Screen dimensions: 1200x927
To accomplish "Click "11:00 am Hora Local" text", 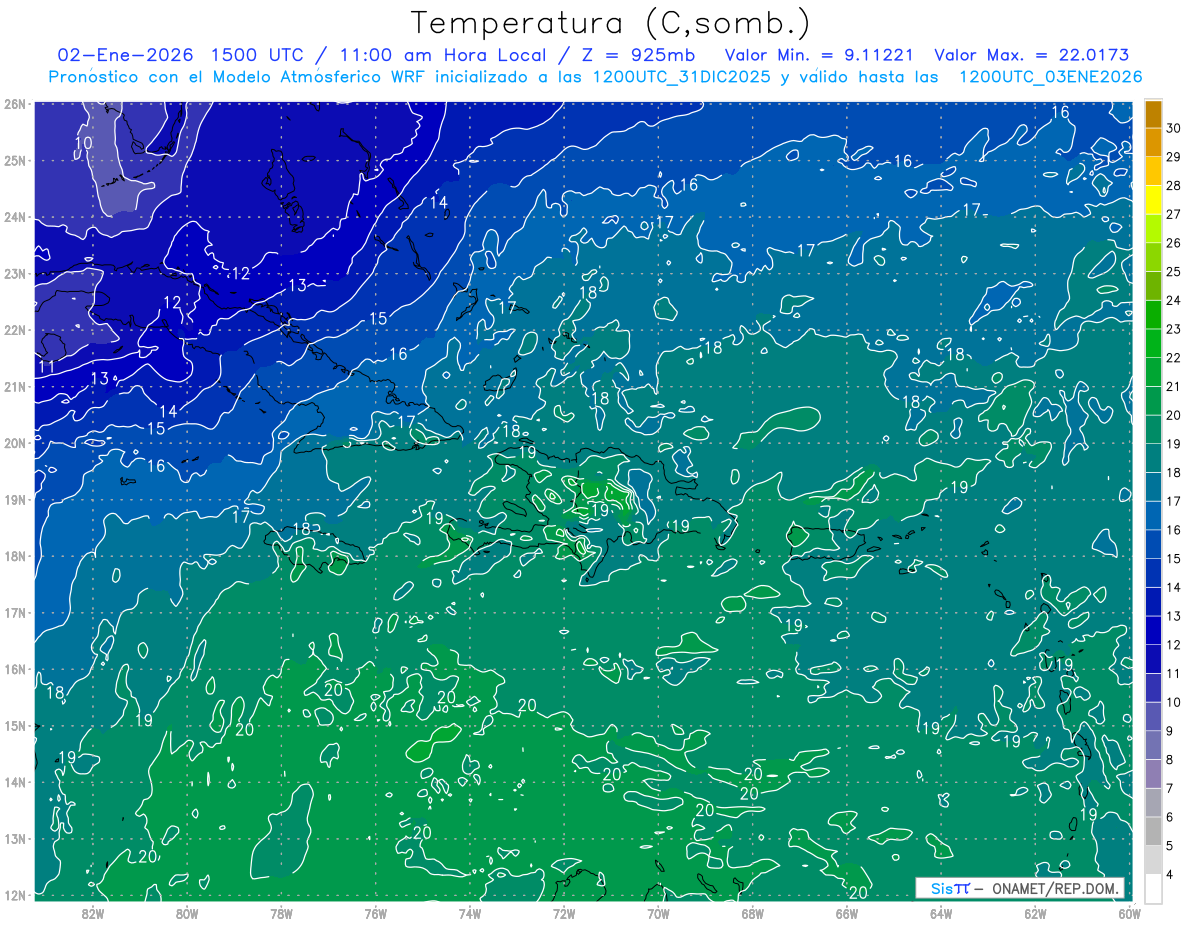I will pos(441,54).
